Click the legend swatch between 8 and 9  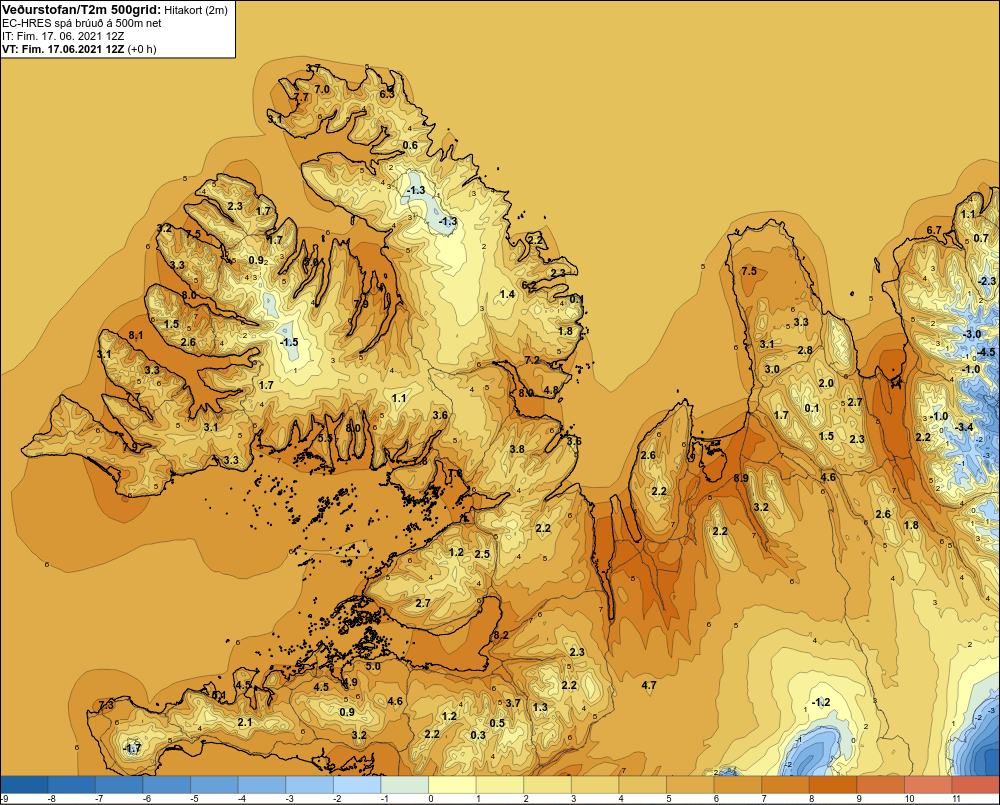pyautogui.click(x=834, y=785)
